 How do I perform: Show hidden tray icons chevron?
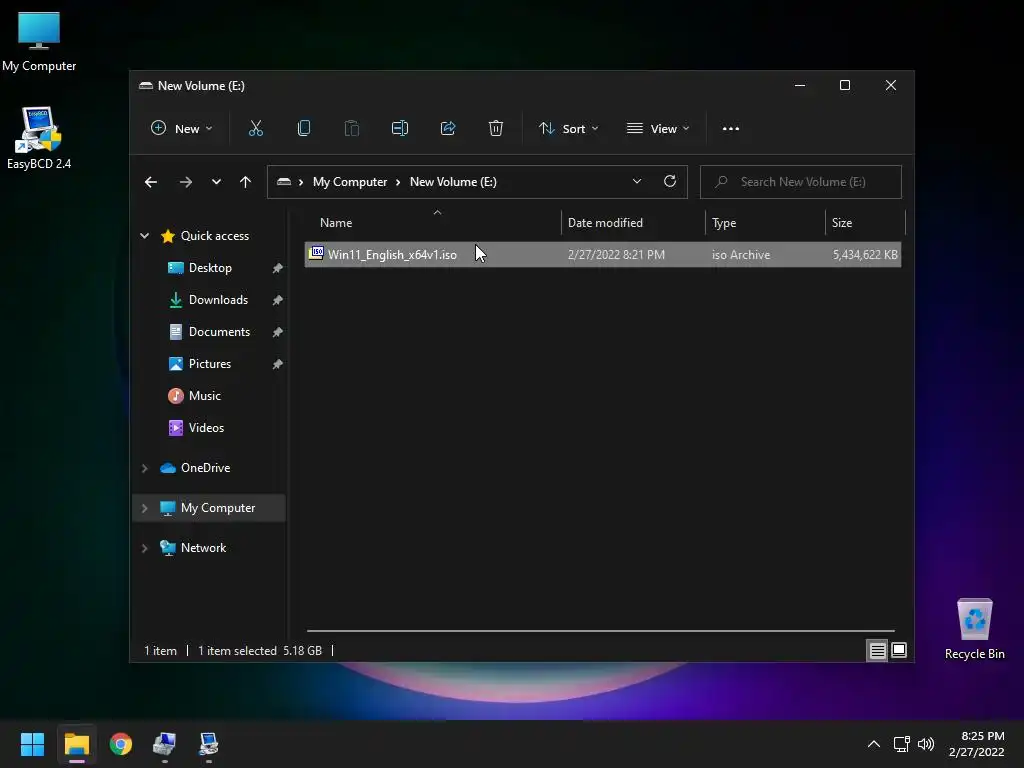coord(874,744)
